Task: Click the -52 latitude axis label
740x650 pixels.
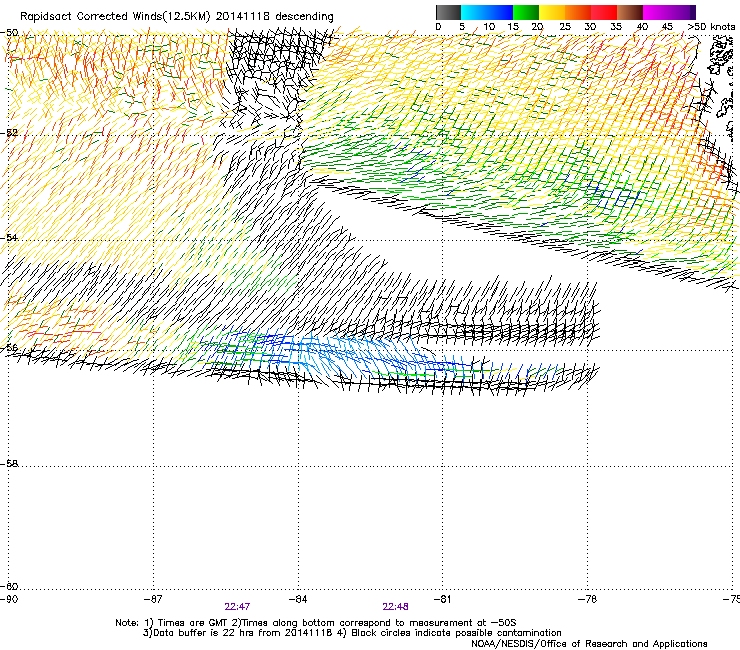Action: pyautogui.click(x=9, y=133)
